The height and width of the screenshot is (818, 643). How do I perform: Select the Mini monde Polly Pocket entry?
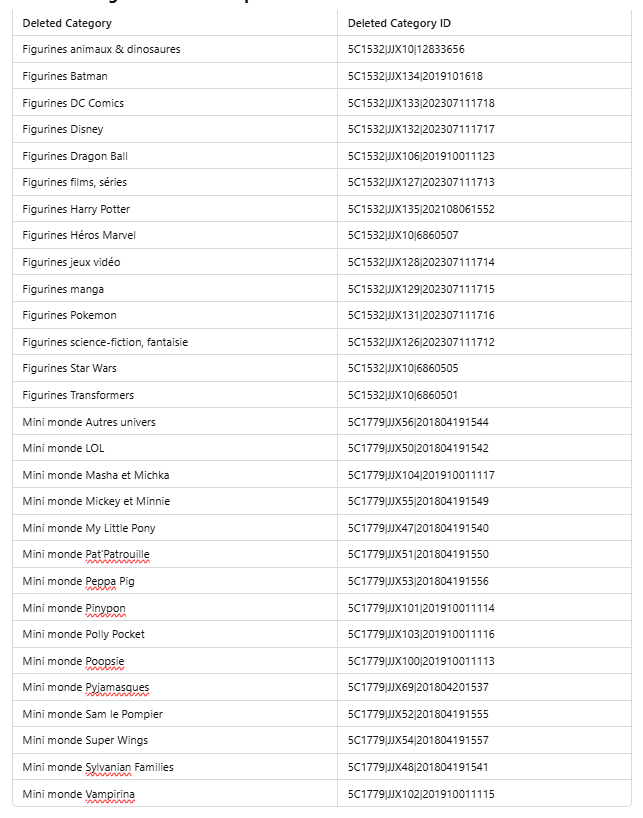coord(83,634)
